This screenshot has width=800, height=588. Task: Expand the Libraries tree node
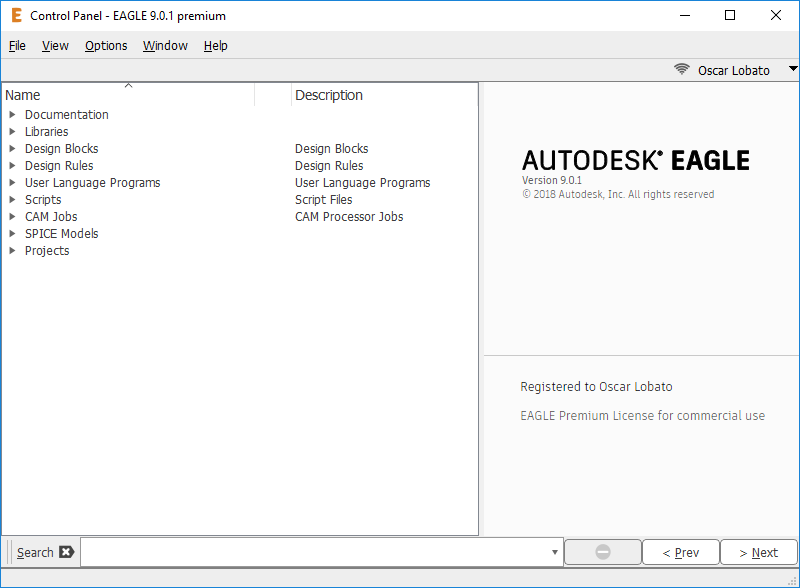pyautogui.click(x=12, y=132)
